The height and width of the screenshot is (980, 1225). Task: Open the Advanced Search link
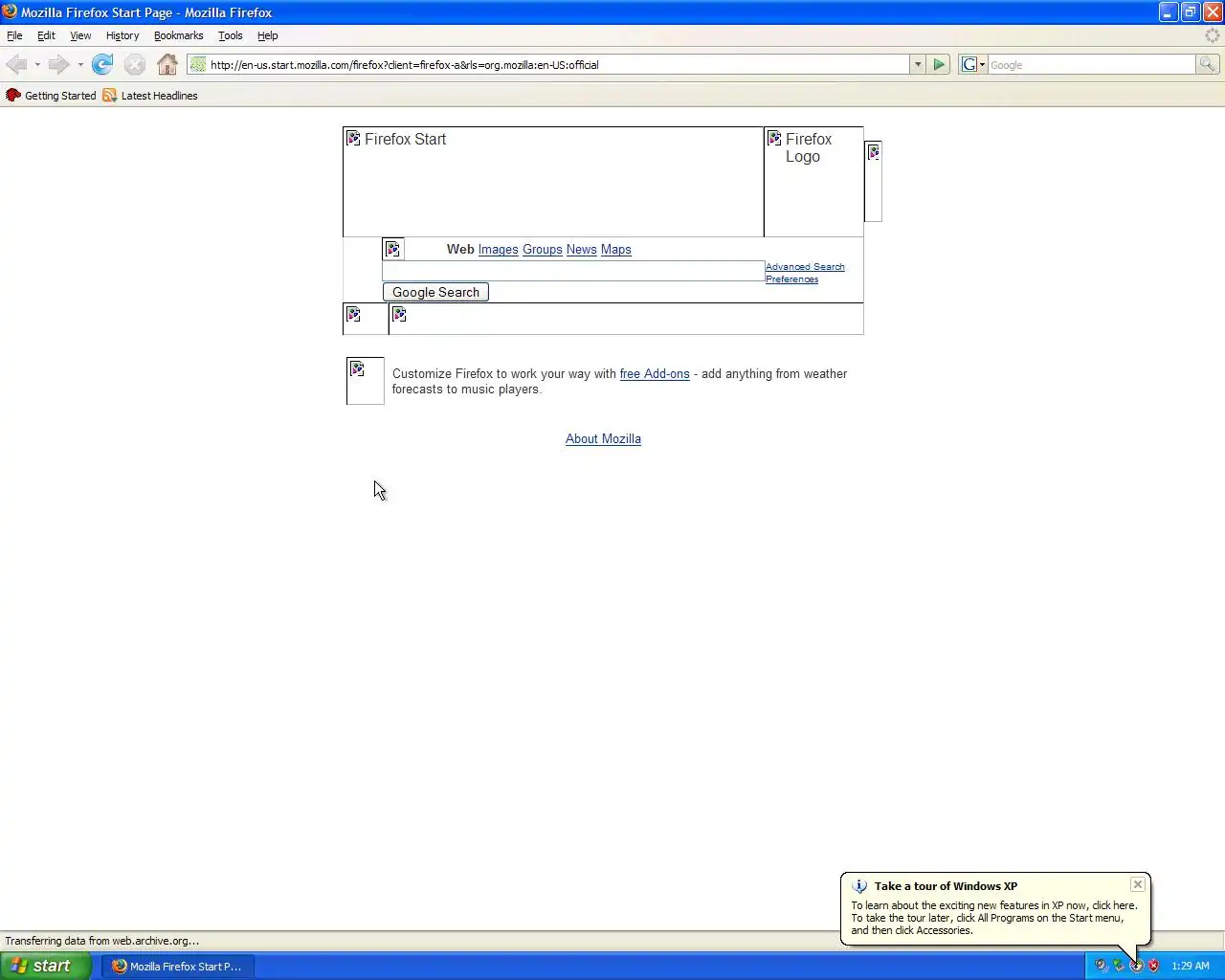click(805, 267)
